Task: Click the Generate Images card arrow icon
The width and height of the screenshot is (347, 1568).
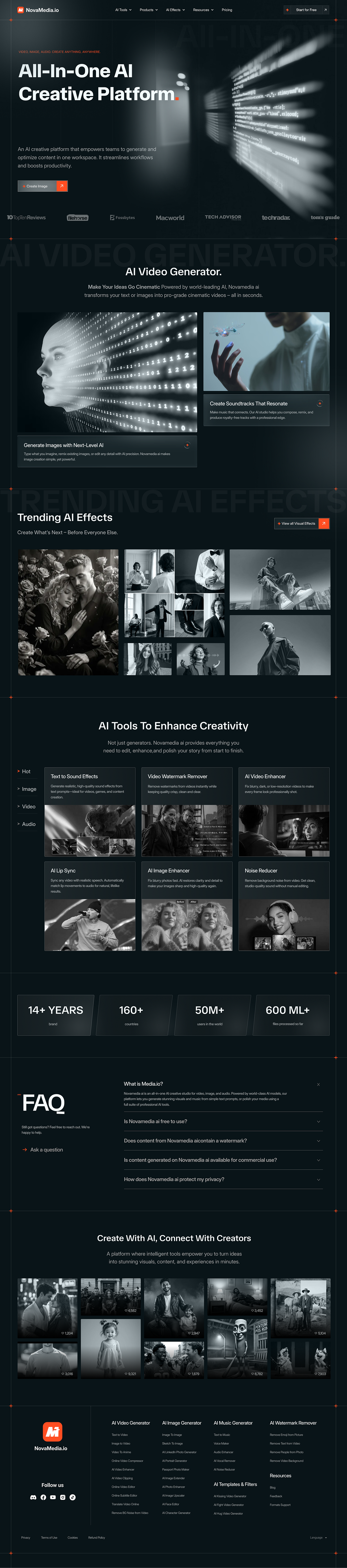Action: point(187,445)
